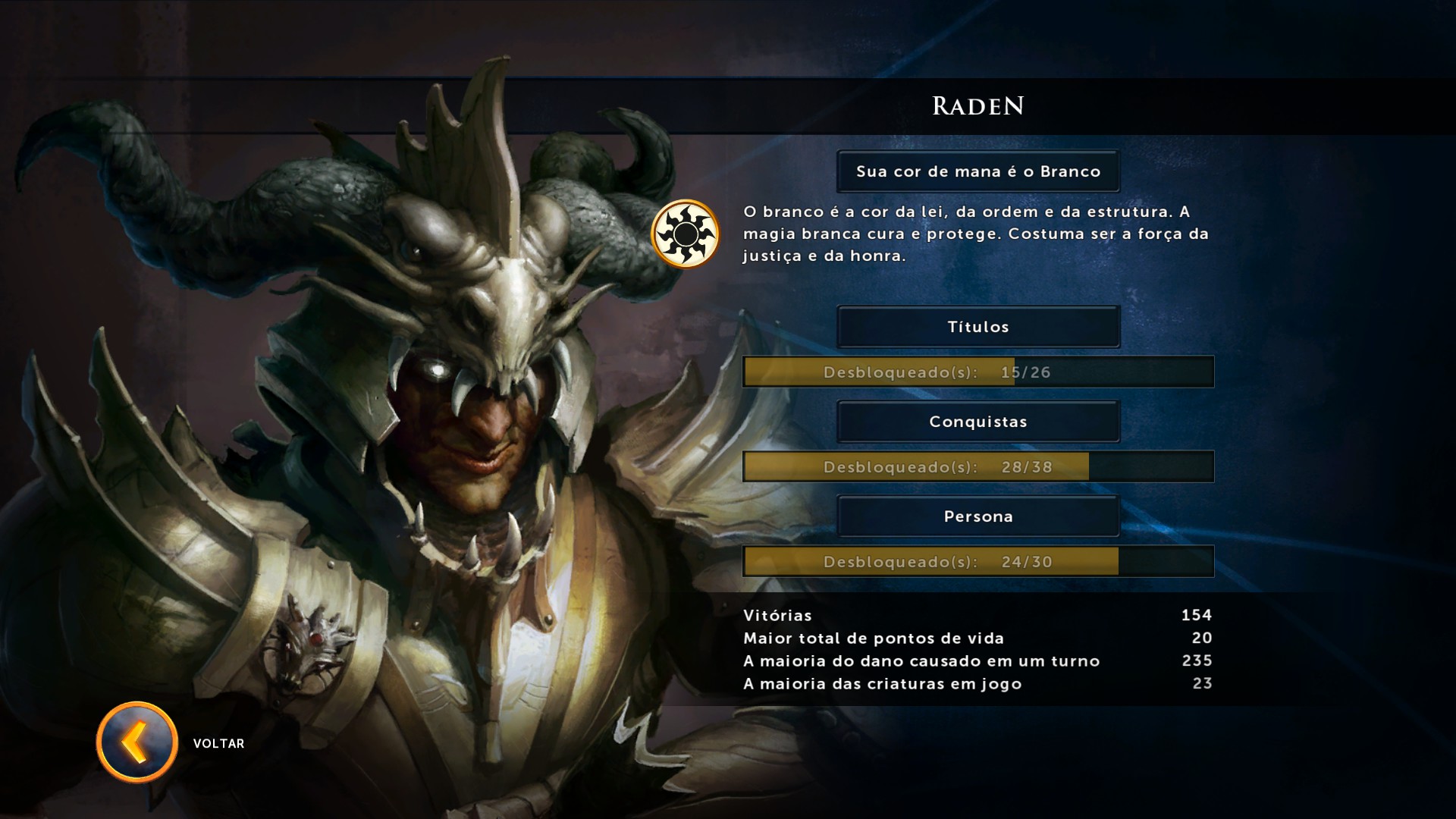Click the white mana description text
Image resolution: width=1456 pixels, height=819 pixels.
coord(976,234)
